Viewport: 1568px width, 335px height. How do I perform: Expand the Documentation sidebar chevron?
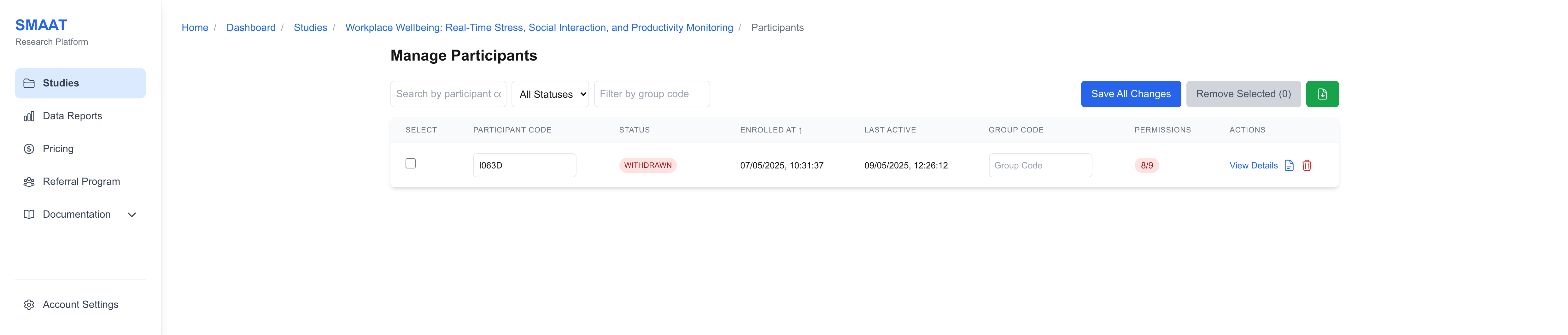(x=132, y=215)
